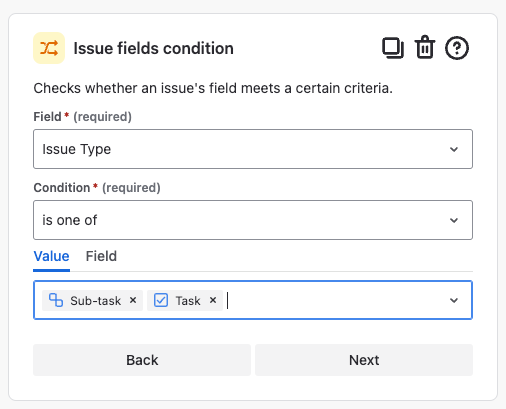Delete the condition using the trash icon

pos(425,47)
